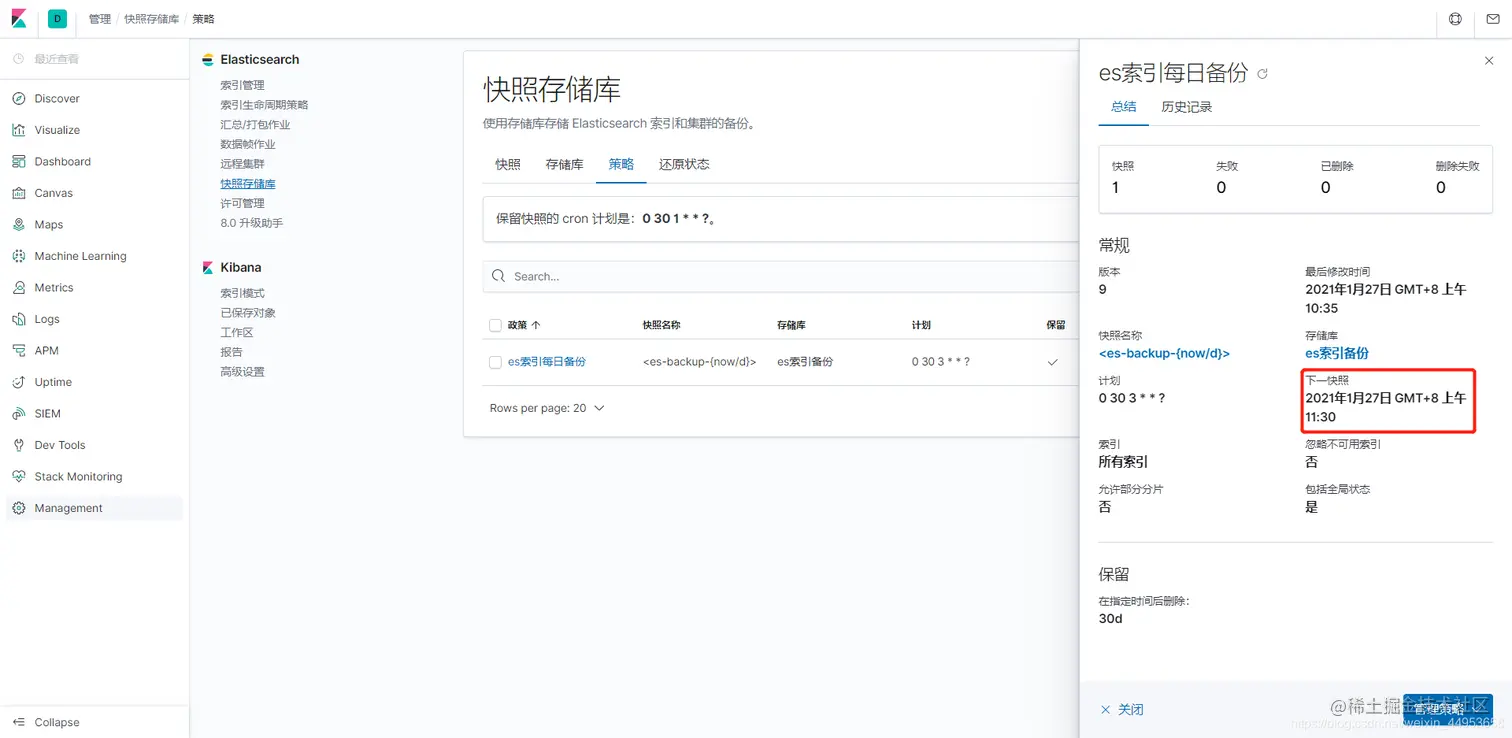Open 索引管理 in Elasticsearch menu

coord(242,86)
